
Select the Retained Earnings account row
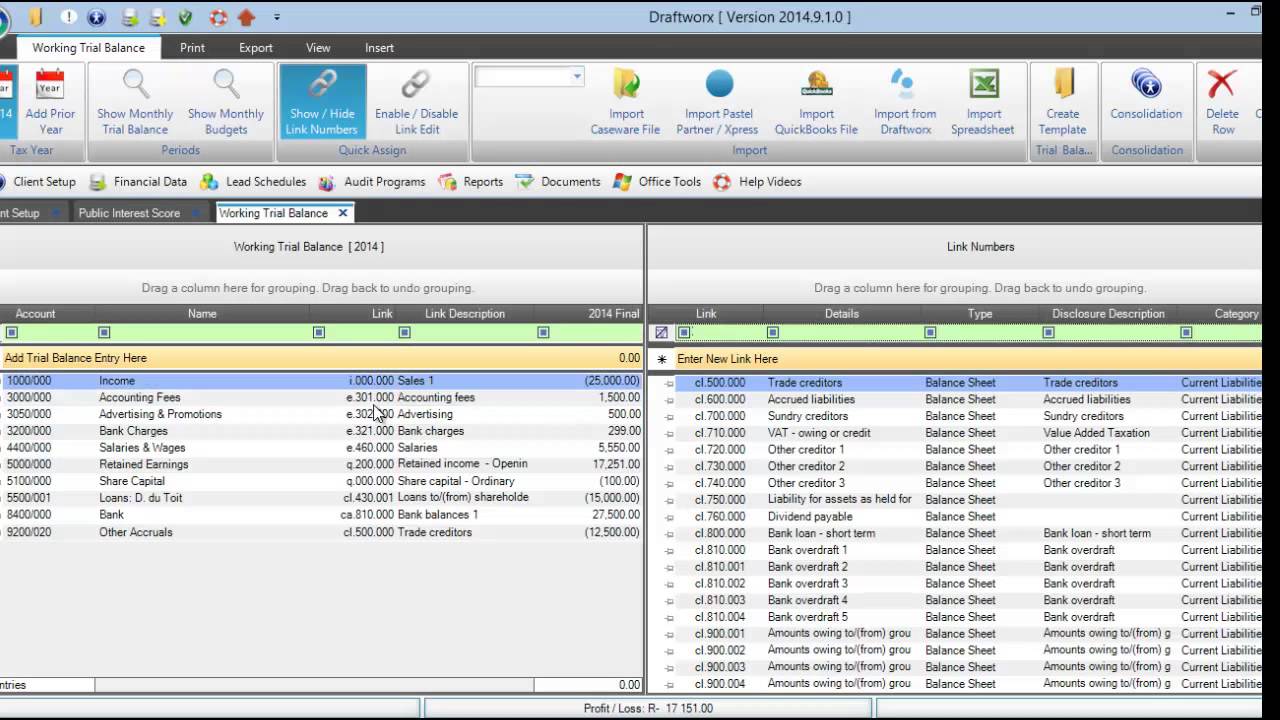coord(321,464)
